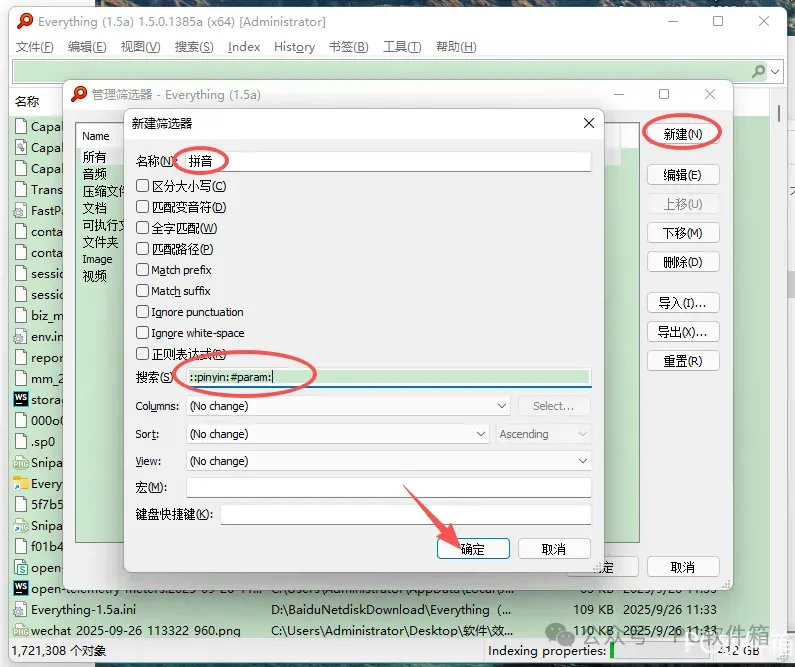Close the 新建筛选器 dialog
795x667 pixels.
(589, 123)
